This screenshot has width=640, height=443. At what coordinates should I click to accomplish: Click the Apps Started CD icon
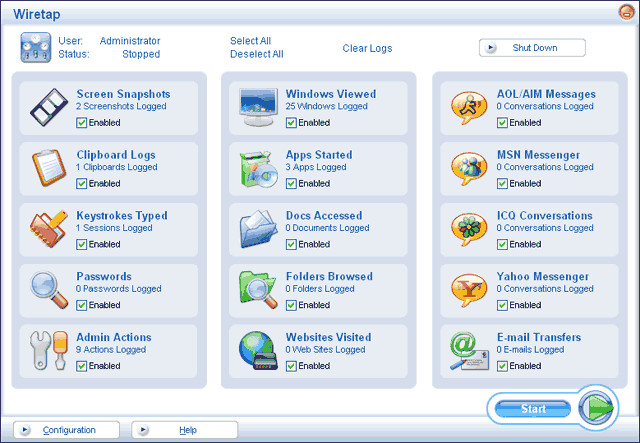click(x=259, y=169)
